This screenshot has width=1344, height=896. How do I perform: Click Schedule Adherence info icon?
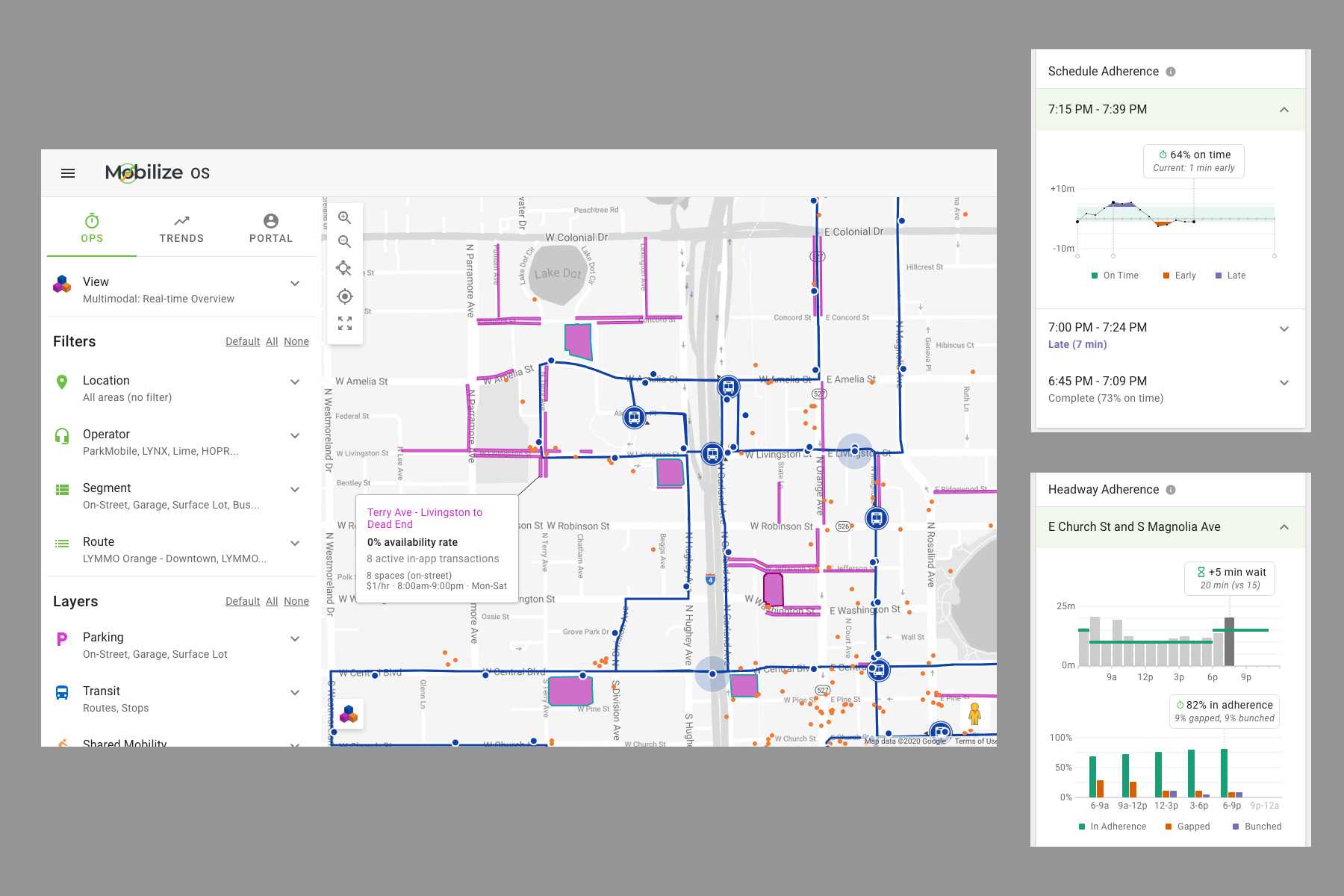(1171, 72)
